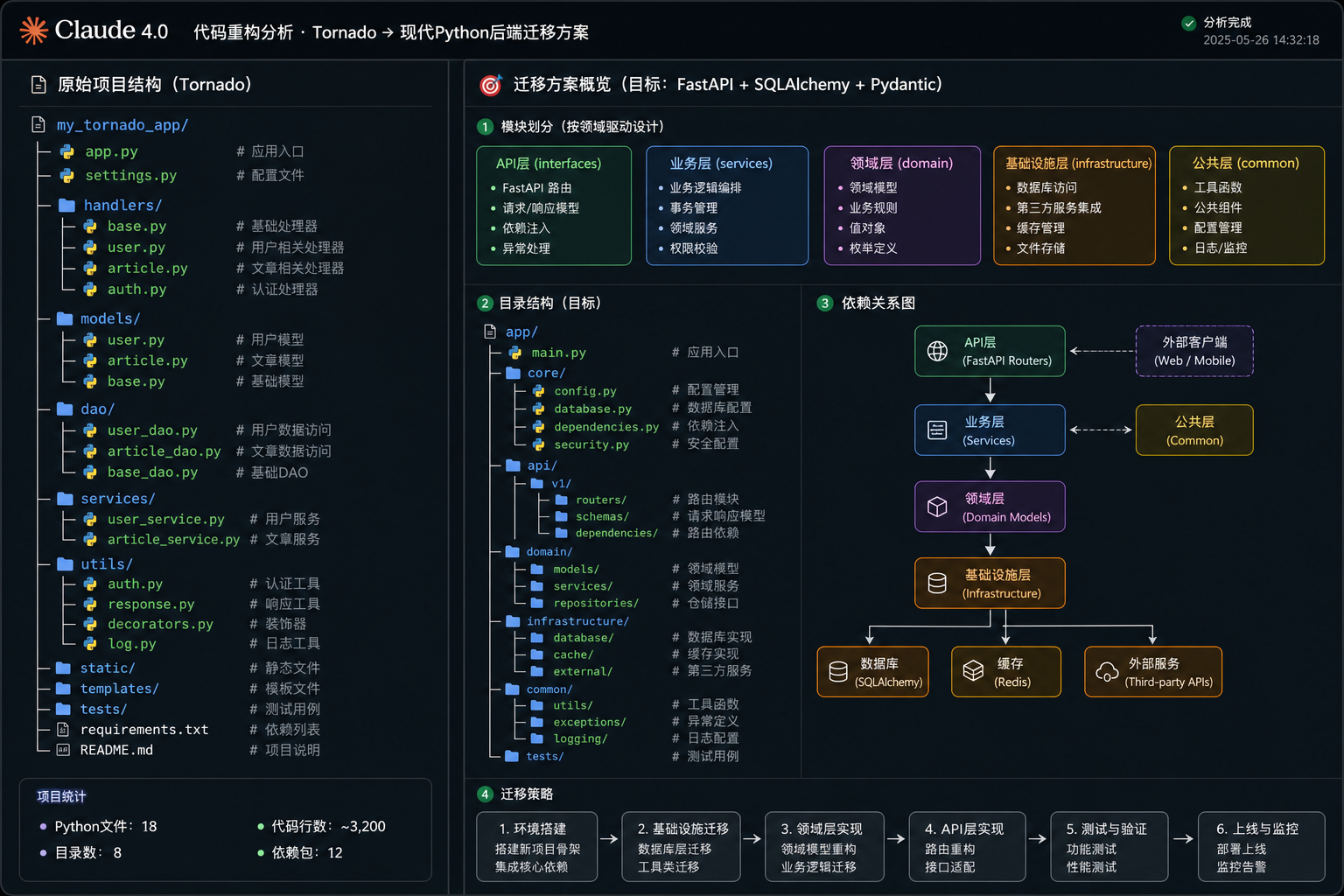The width and height of the screenshot is (1344, 896).
Task: Click the Python icon next to app.py
Action: [66, 151]
